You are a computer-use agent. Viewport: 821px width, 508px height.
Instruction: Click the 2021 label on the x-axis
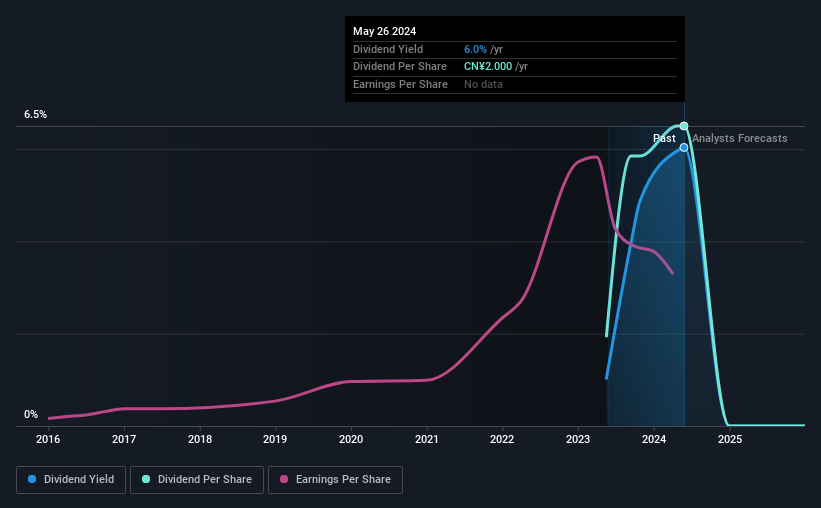coord(427,439)
